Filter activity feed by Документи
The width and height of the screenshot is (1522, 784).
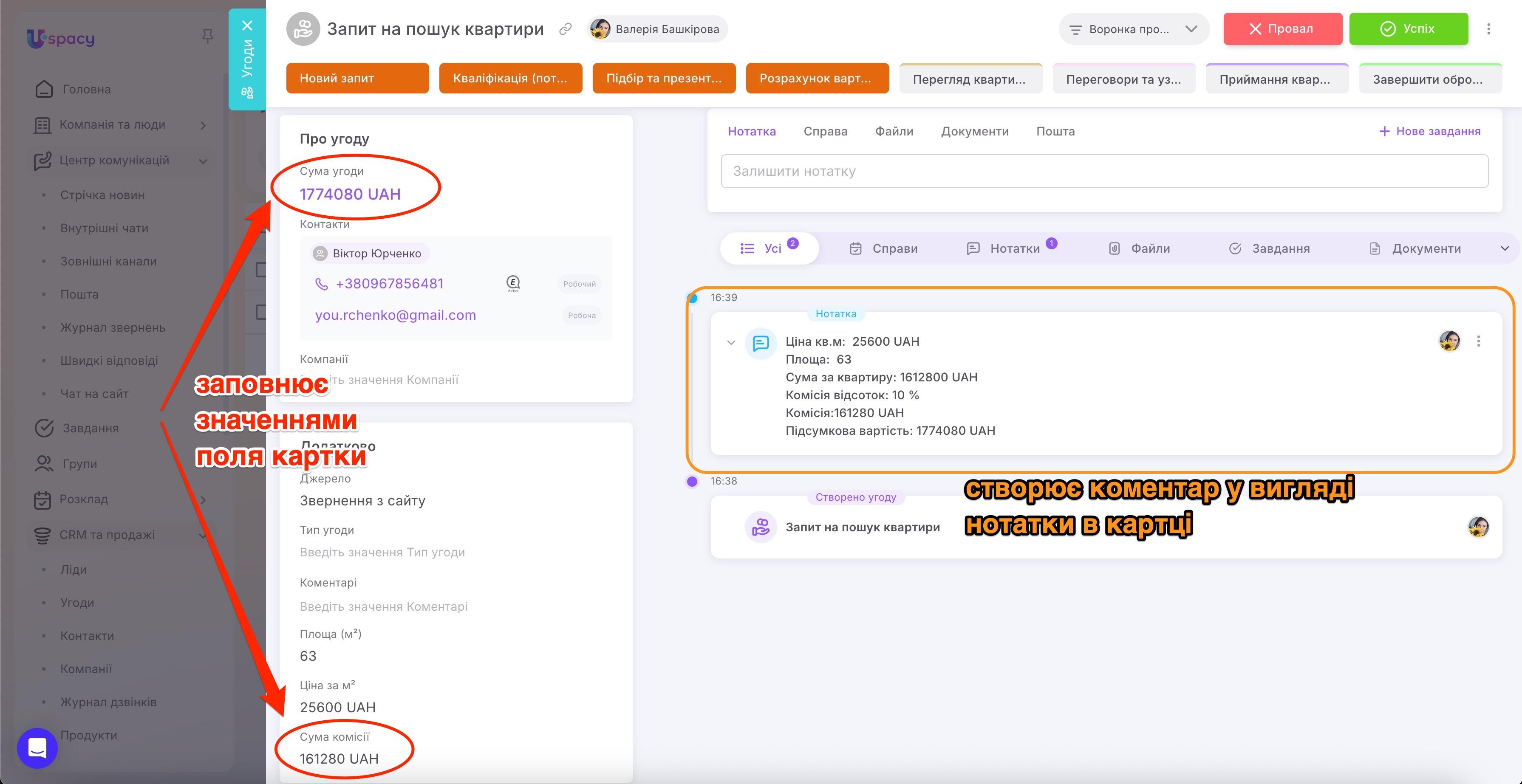click(x=1415, y=248)
